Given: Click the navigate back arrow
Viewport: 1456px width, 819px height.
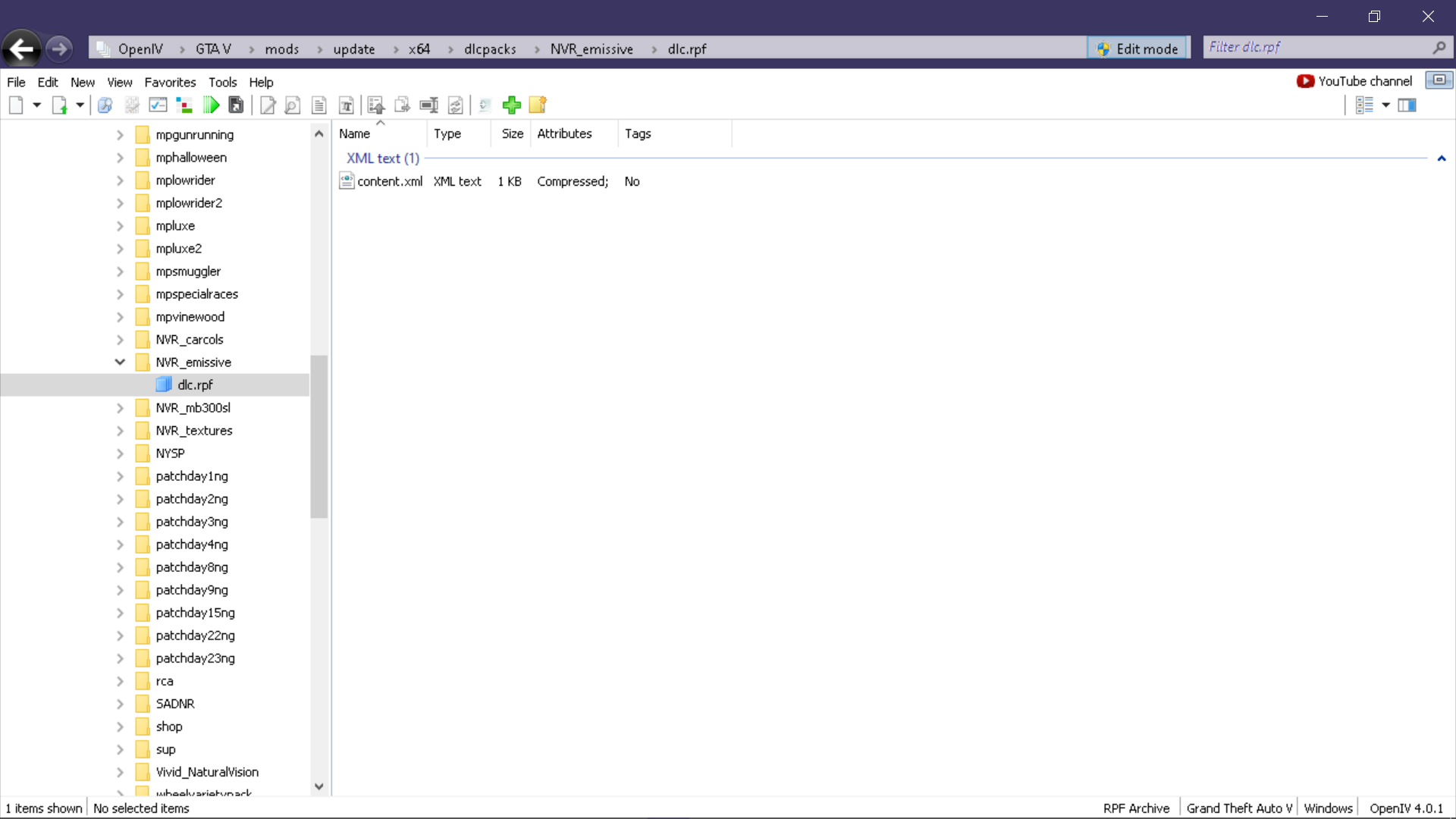Looking at the screenshot, I should pos(21,49).
